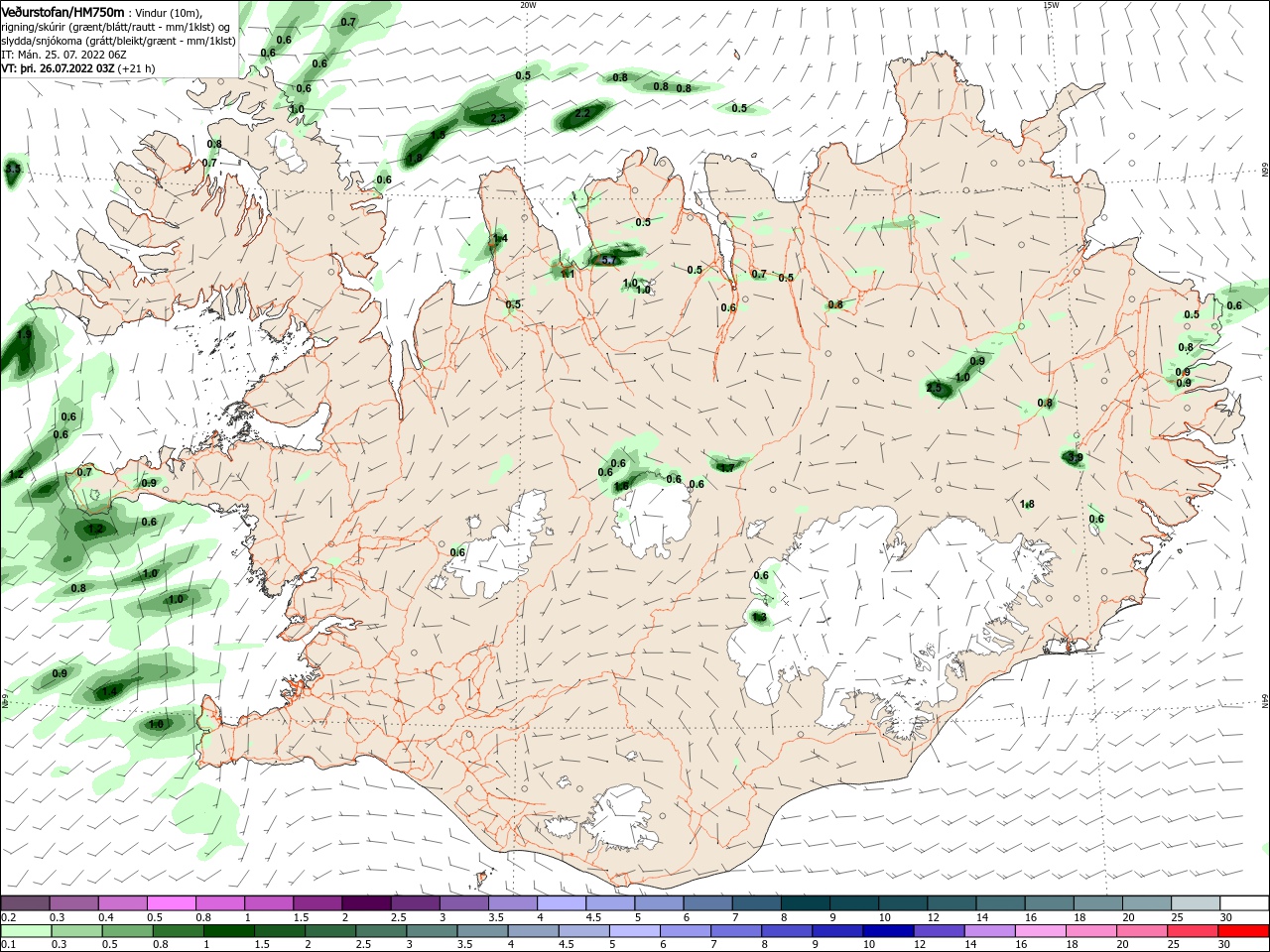The height and width of the screenshot is (952, 1270).
Task: Select the deep navy rain swatch starting at 10
Action: (888, 931)
